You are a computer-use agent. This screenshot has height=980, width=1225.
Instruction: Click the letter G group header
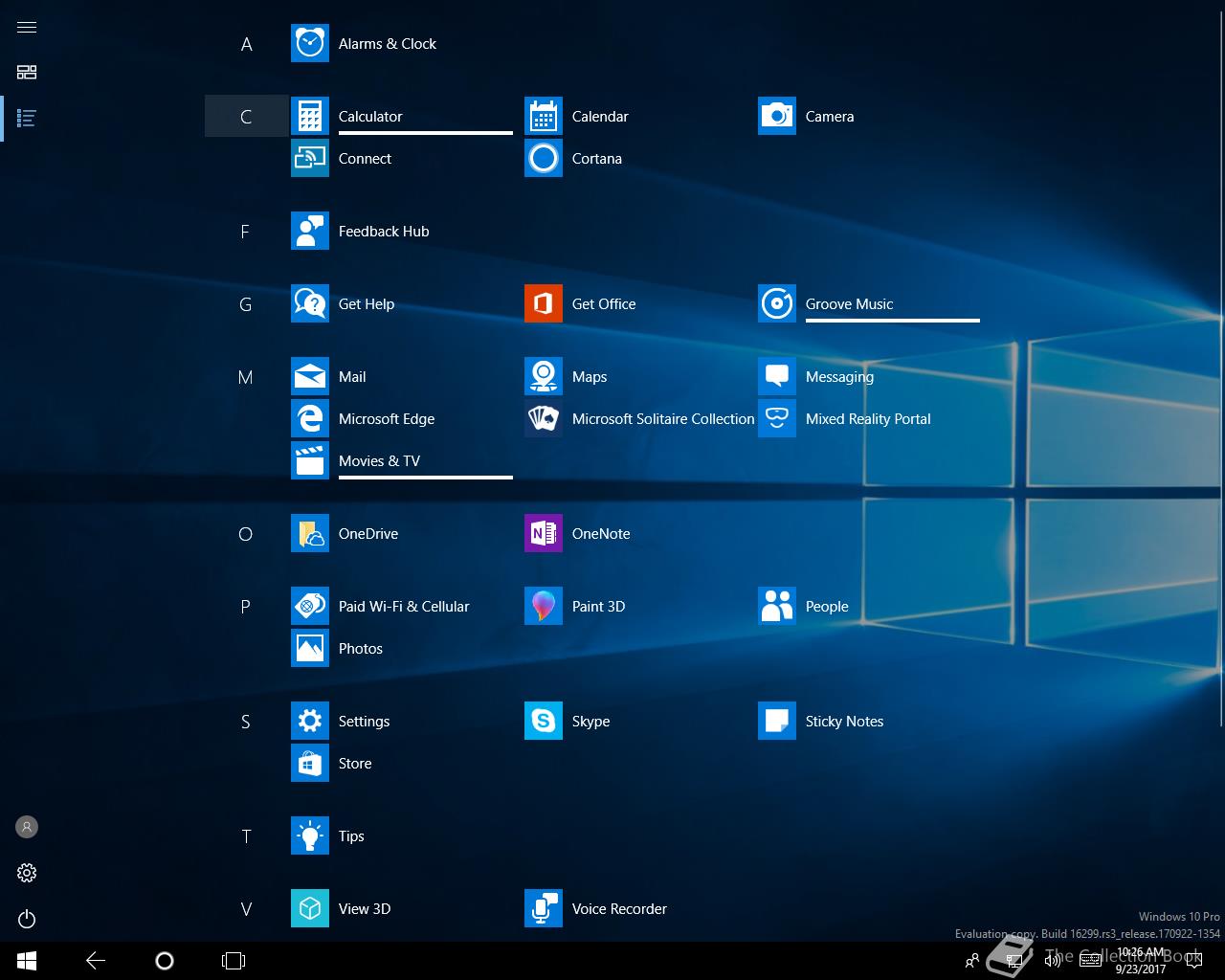point(246,304)
